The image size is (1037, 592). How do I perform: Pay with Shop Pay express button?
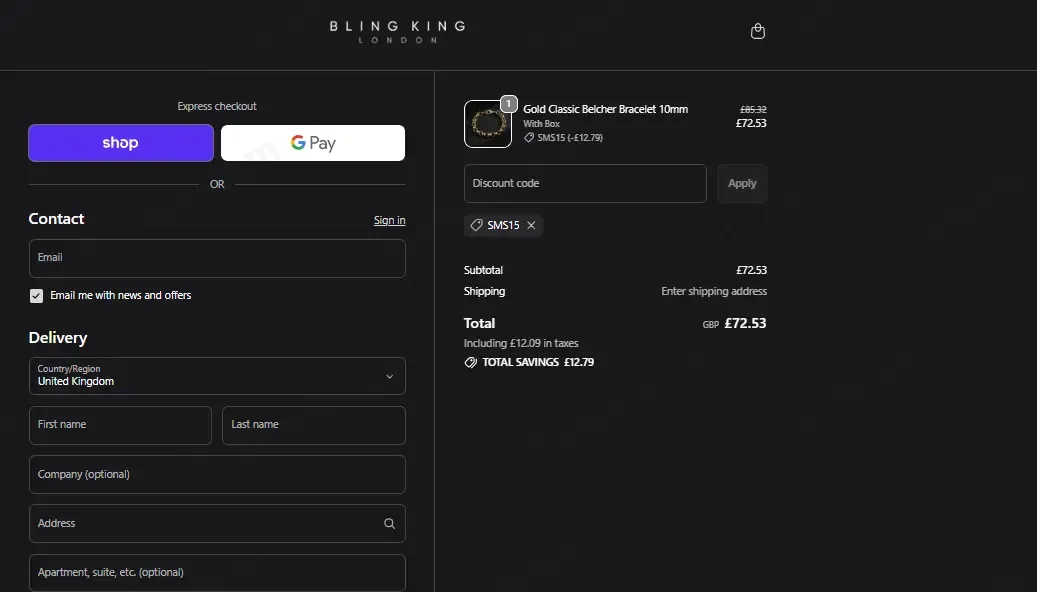(x=121, y=143)
